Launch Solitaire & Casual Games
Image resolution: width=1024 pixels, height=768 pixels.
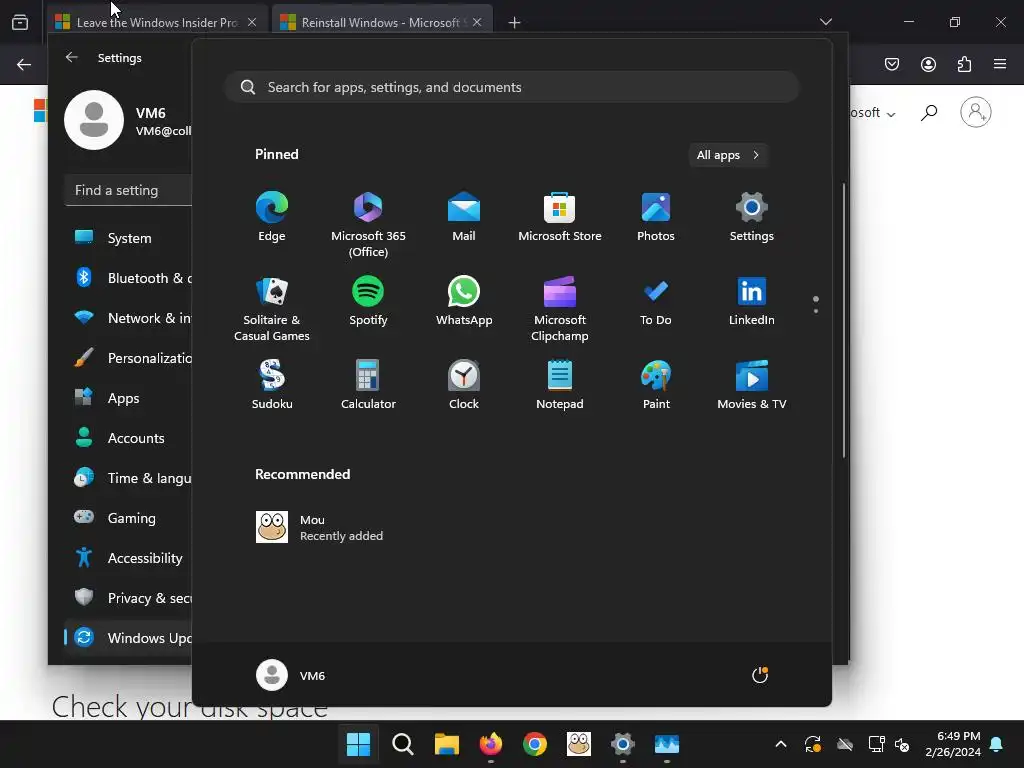pyautogui.click(x=272, y=309)
